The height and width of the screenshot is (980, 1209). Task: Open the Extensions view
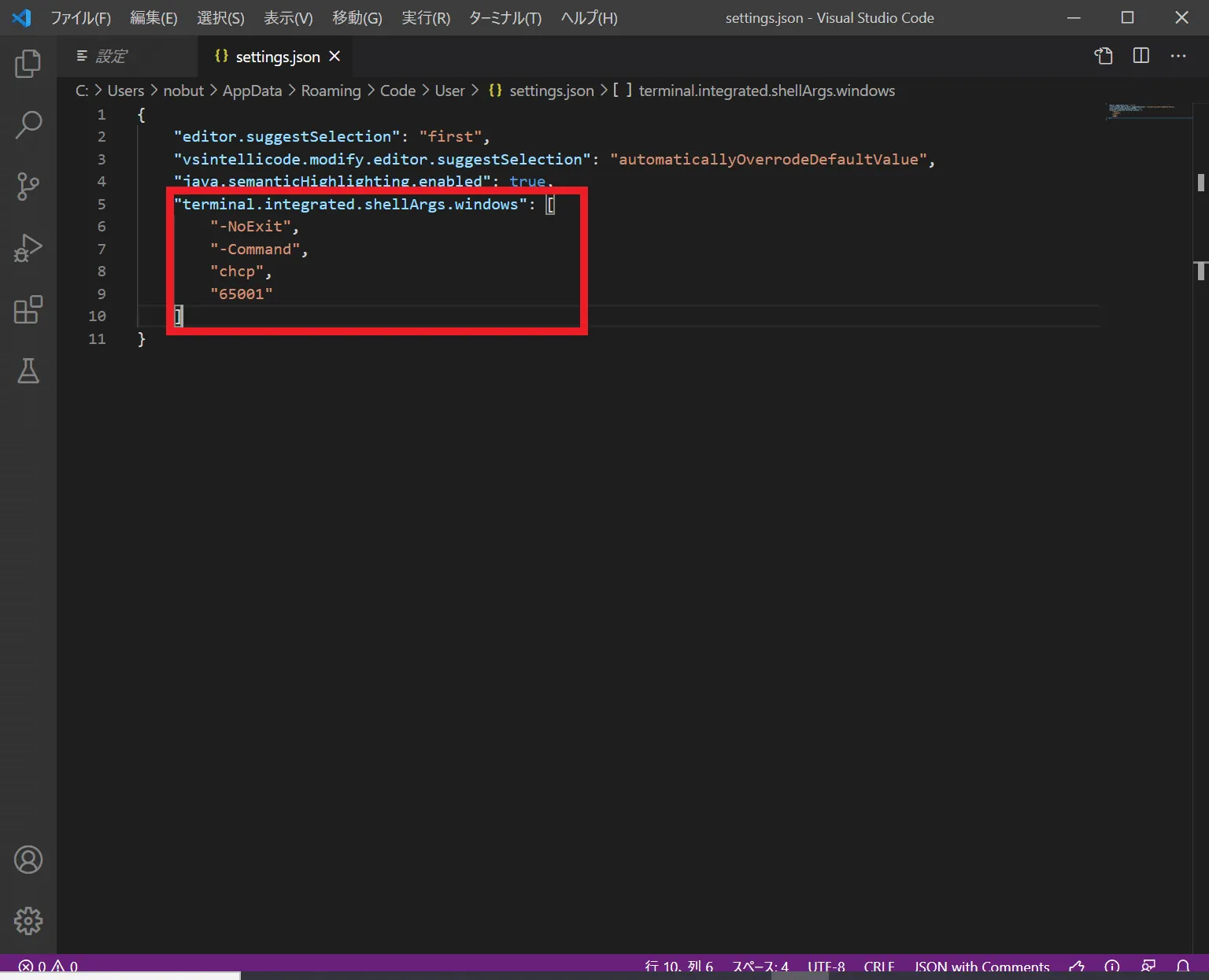pos(28,309)
